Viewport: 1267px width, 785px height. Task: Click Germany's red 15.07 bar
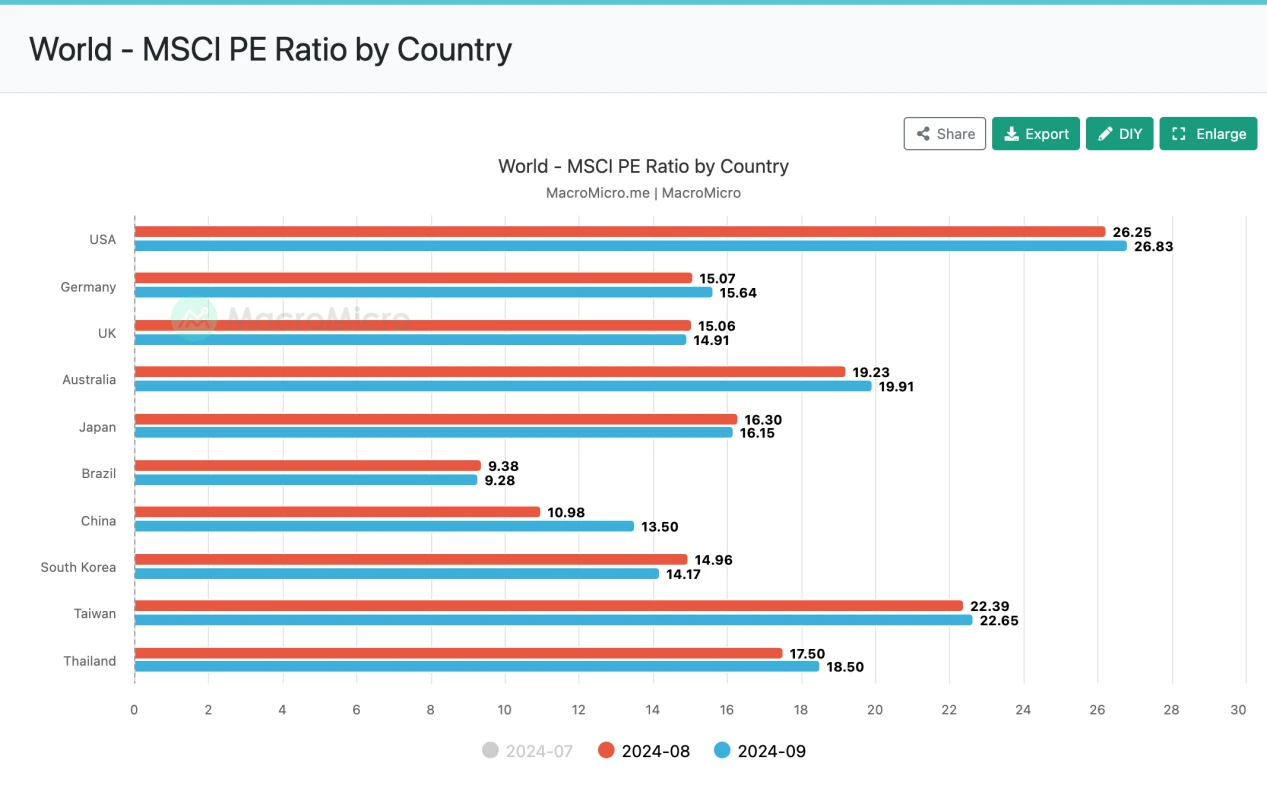(x=414, y=278)
